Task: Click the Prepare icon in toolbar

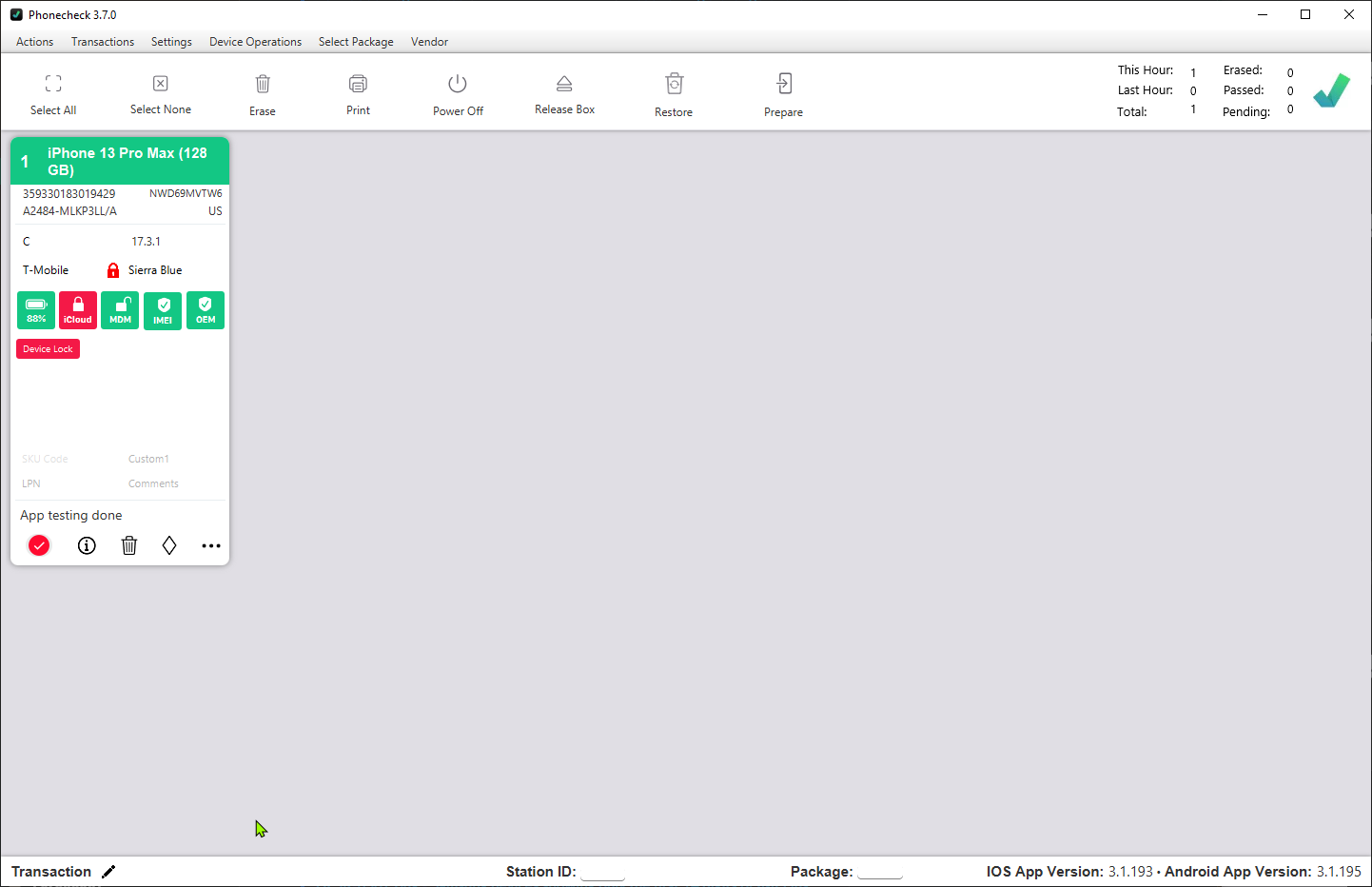Action: pos(783,85)
